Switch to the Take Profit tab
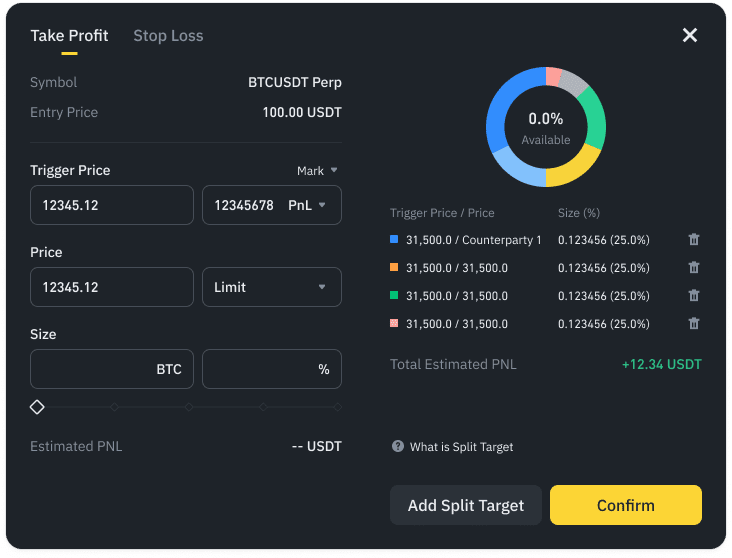Image resolution: width=732 pixels, height=558 pixels. 69,36
